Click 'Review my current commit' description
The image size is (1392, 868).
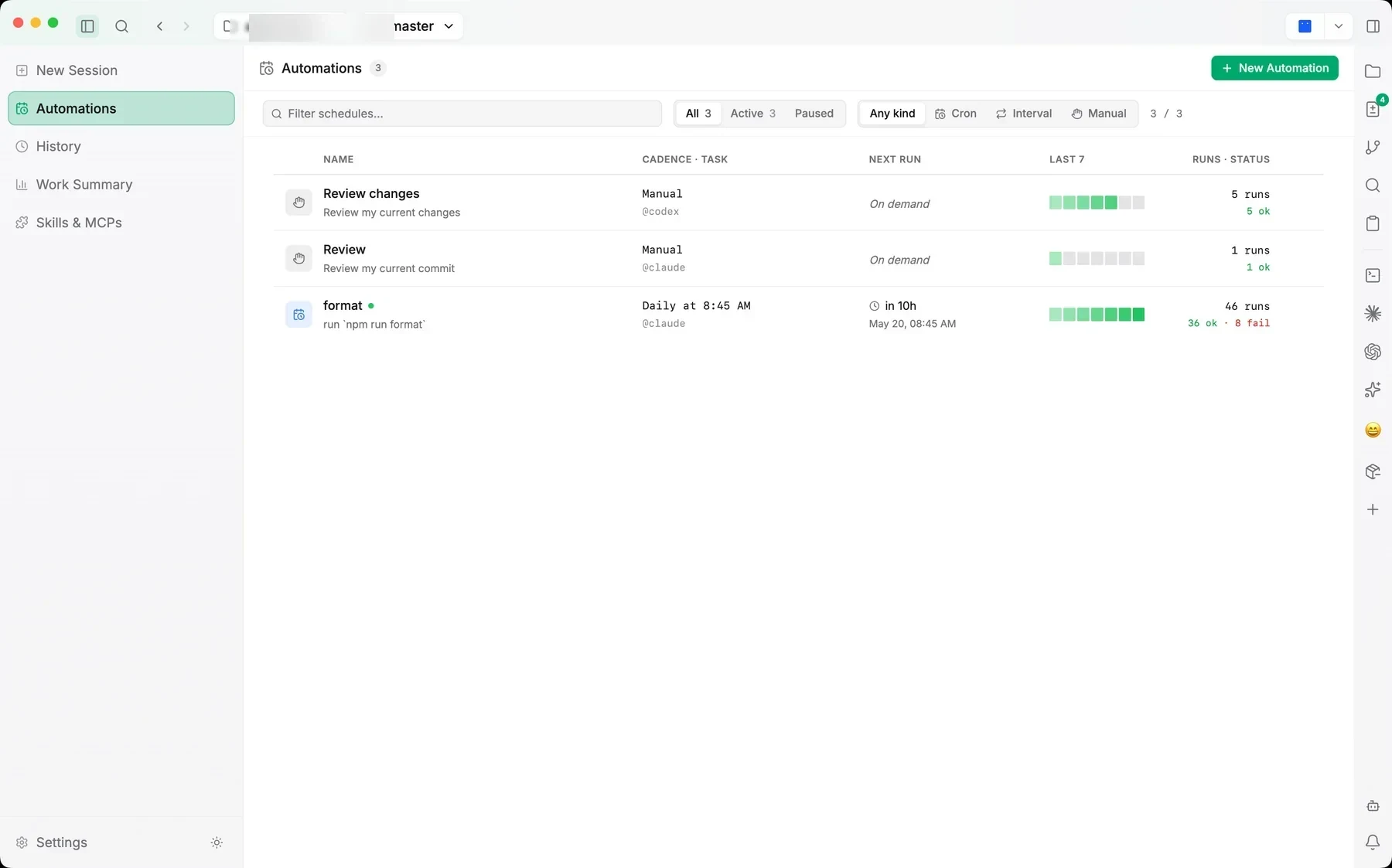(x=389, y=268)
